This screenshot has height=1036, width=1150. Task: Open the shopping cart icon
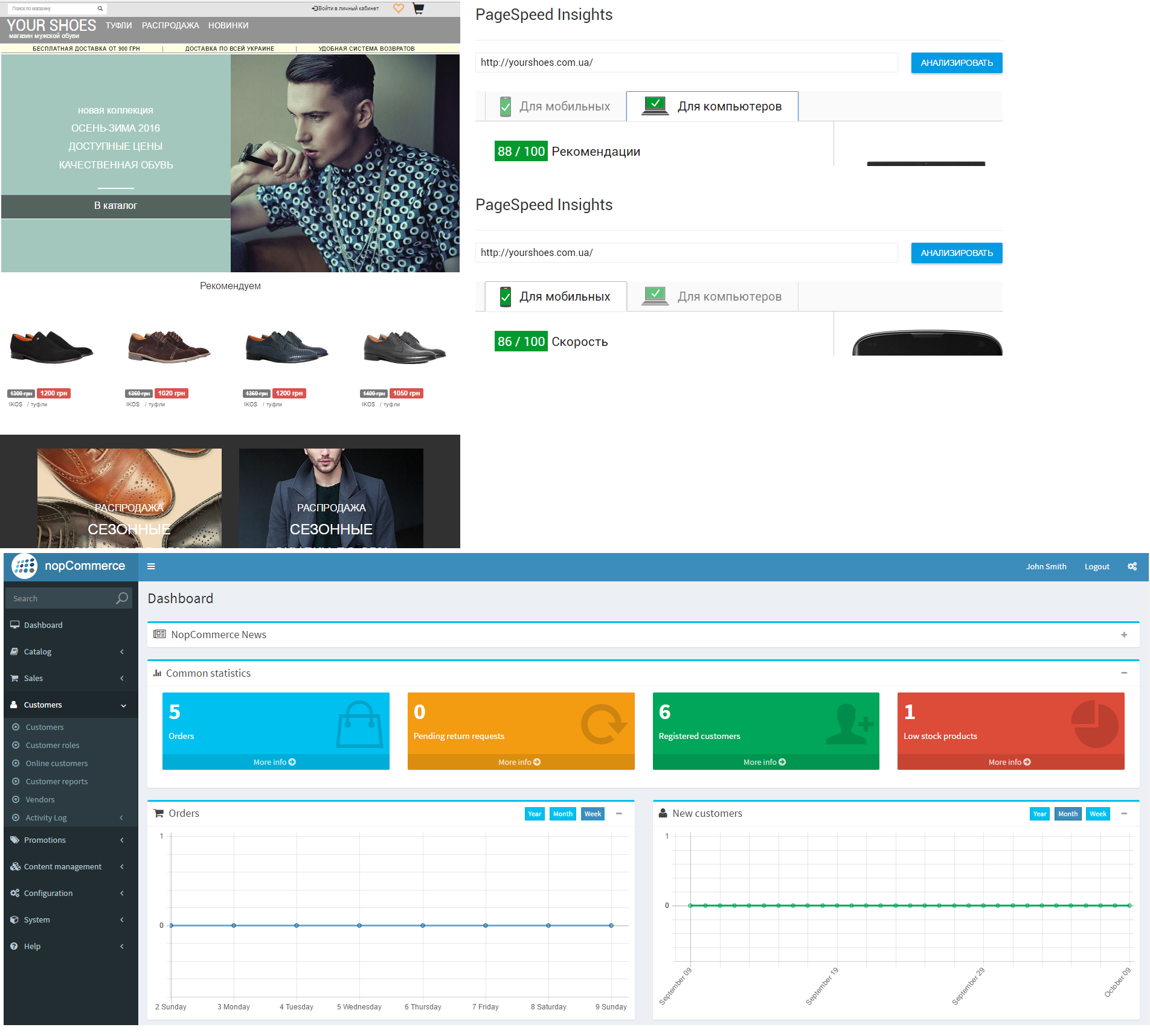419,8
